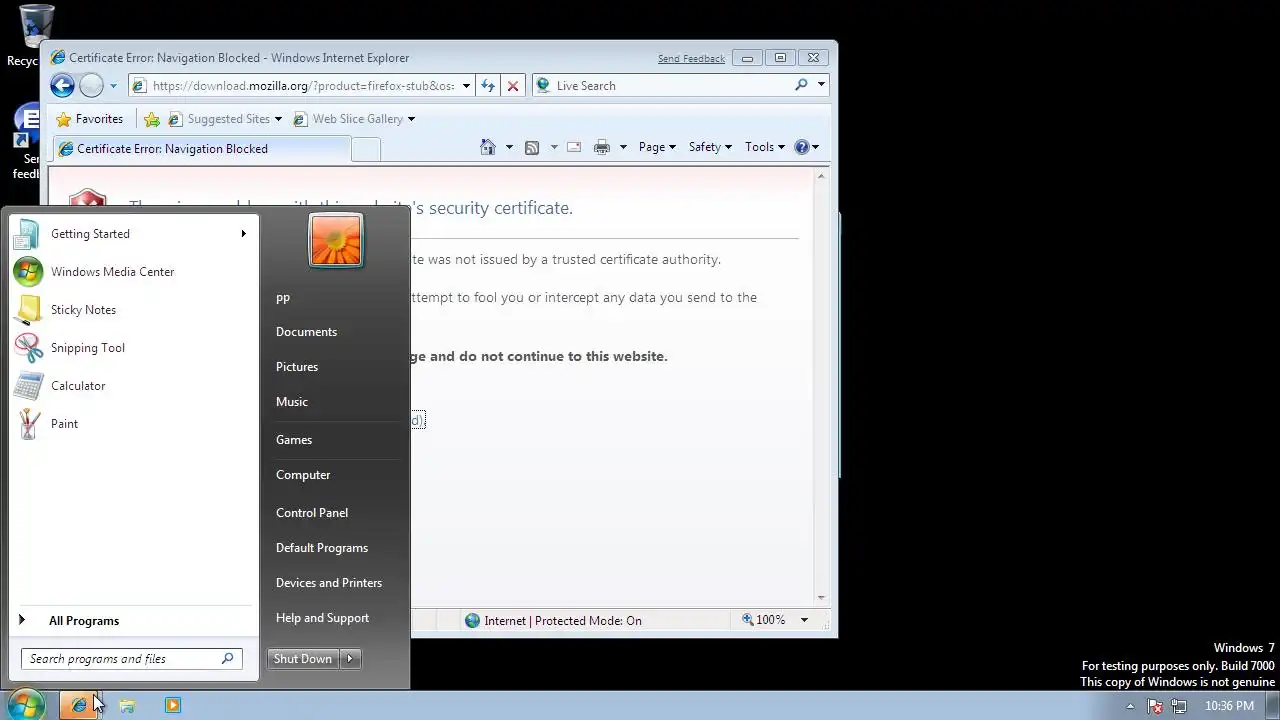1280x720 pixels.
Task: Click the download.mozilla.org address bar
Action: tap(302, 86)
